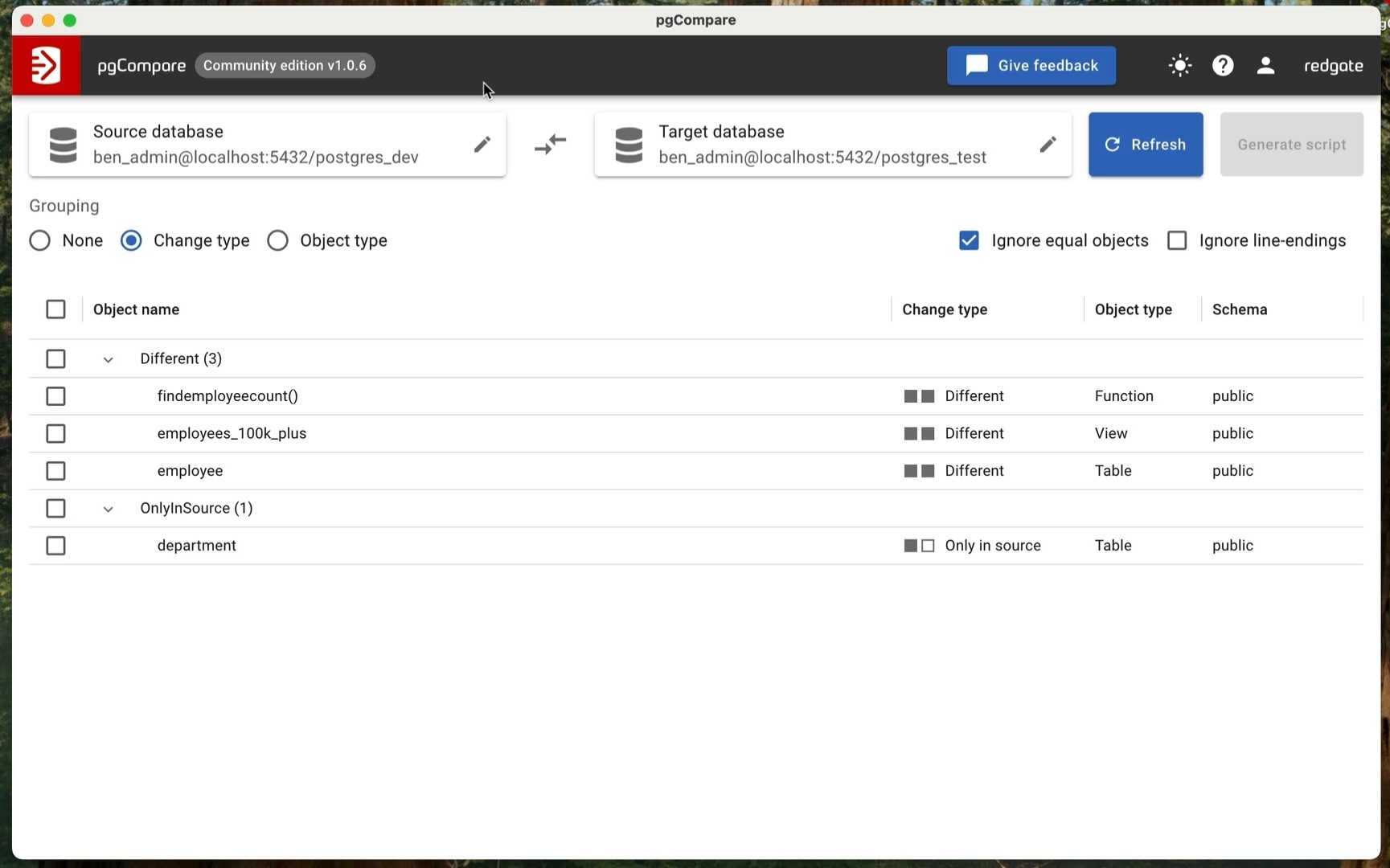Collapse the Different (3) group

pyautogui.click(x=108, y=359)
